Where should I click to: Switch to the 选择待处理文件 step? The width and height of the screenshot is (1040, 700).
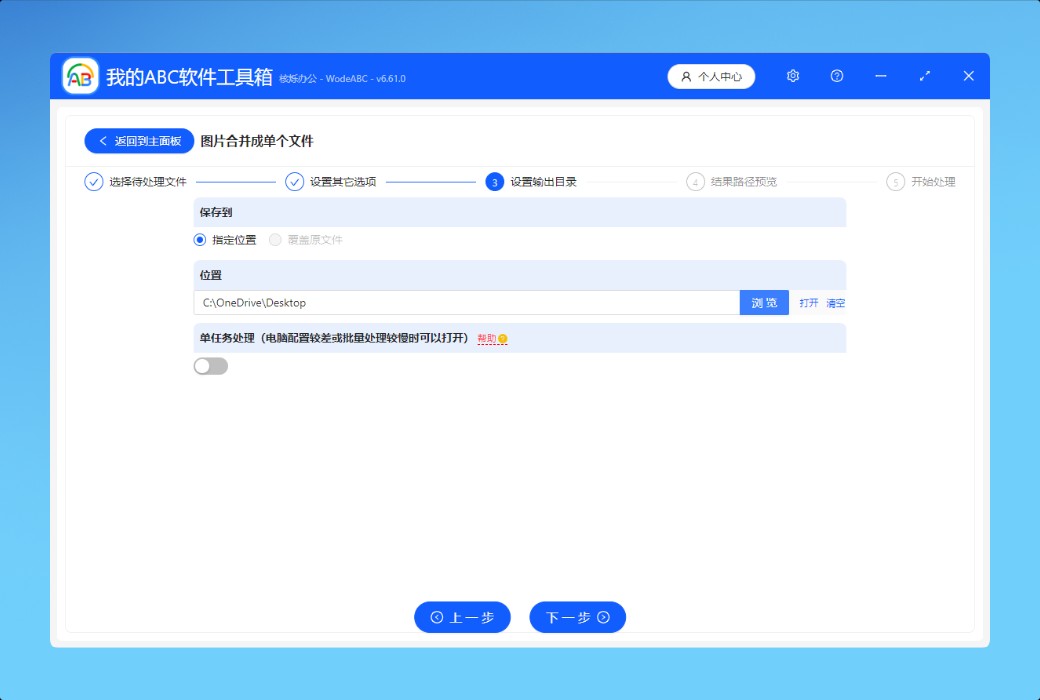coord(148,182)
